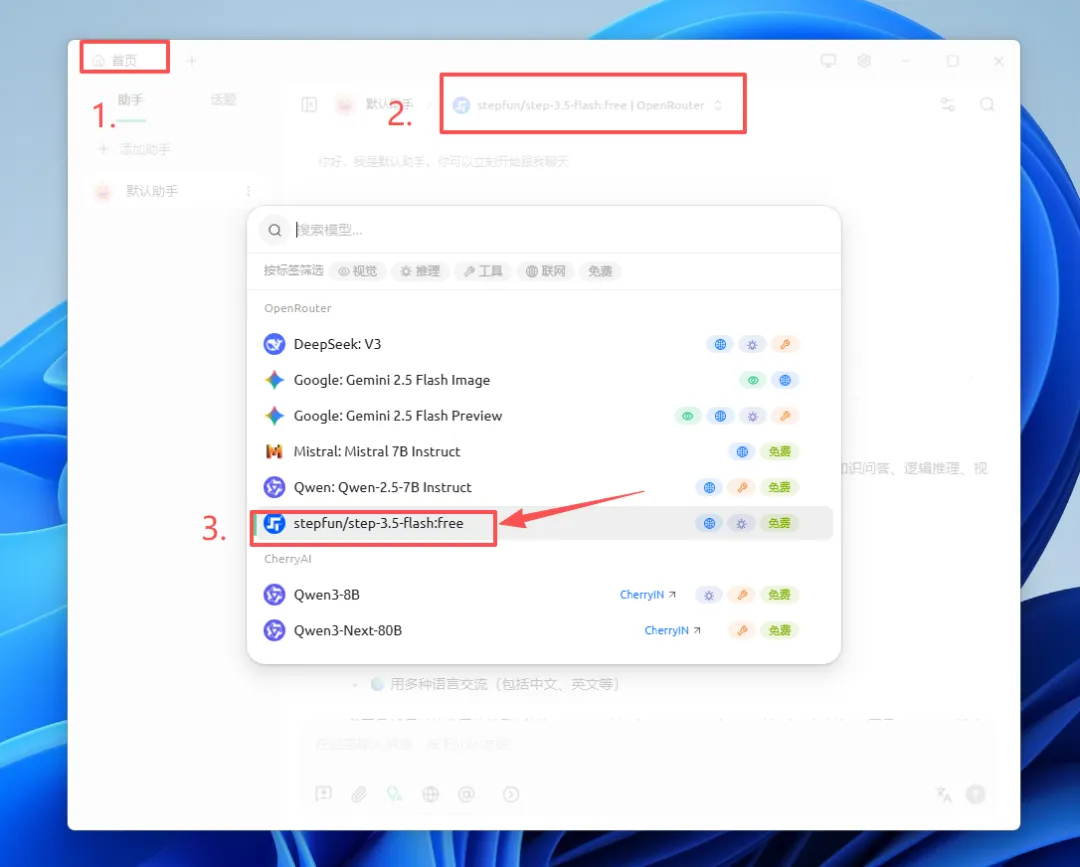Viewport: 1080px width, 867px height.
Task: Open CherryIN link on Qwen3-Next-80B row
Action: click(672, 631)
